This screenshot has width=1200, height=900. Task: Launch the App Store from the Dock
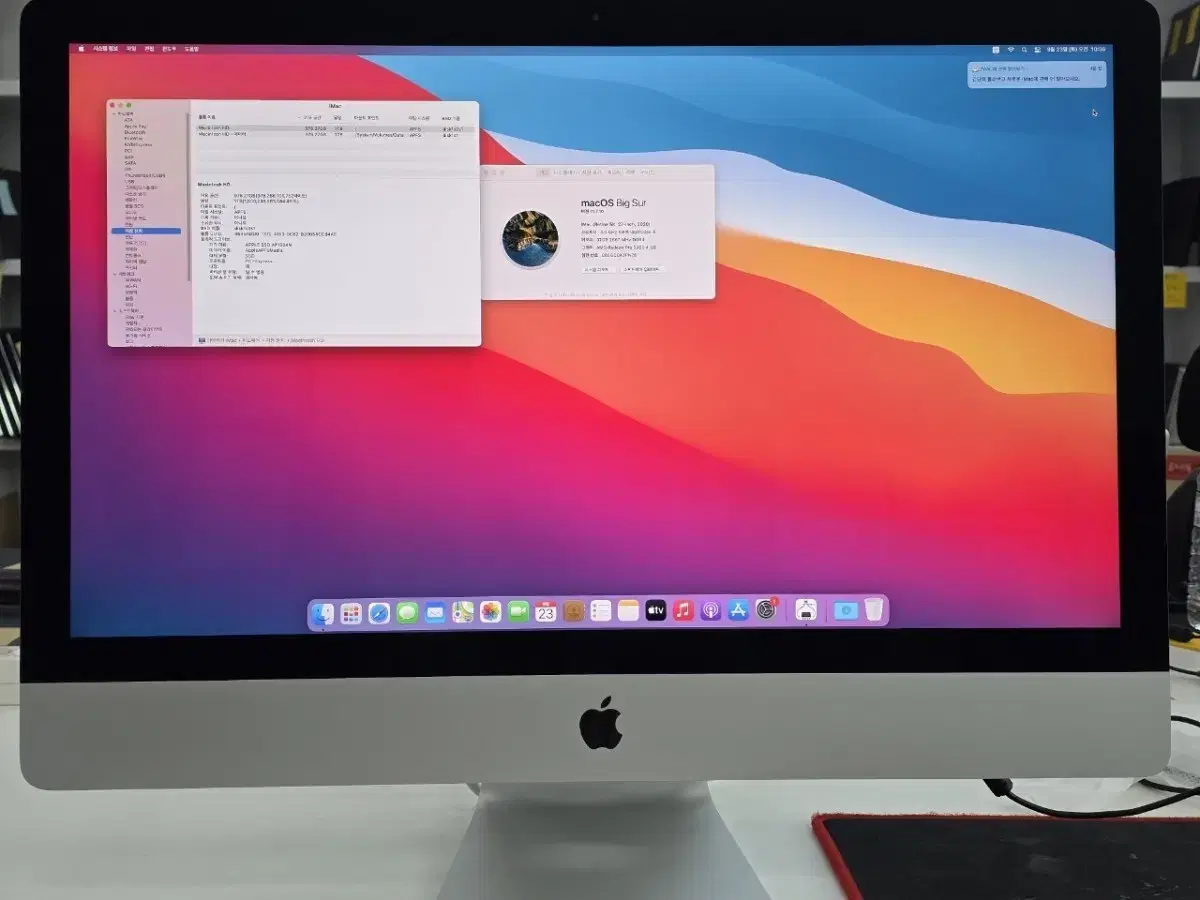click(x=737, y=611)
